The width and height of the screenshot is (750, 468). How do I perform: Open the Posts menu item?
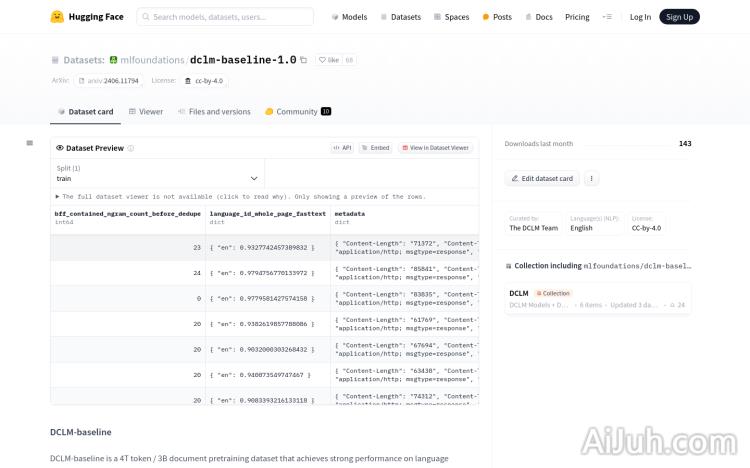pyautogui.click(x=496, y=17)
